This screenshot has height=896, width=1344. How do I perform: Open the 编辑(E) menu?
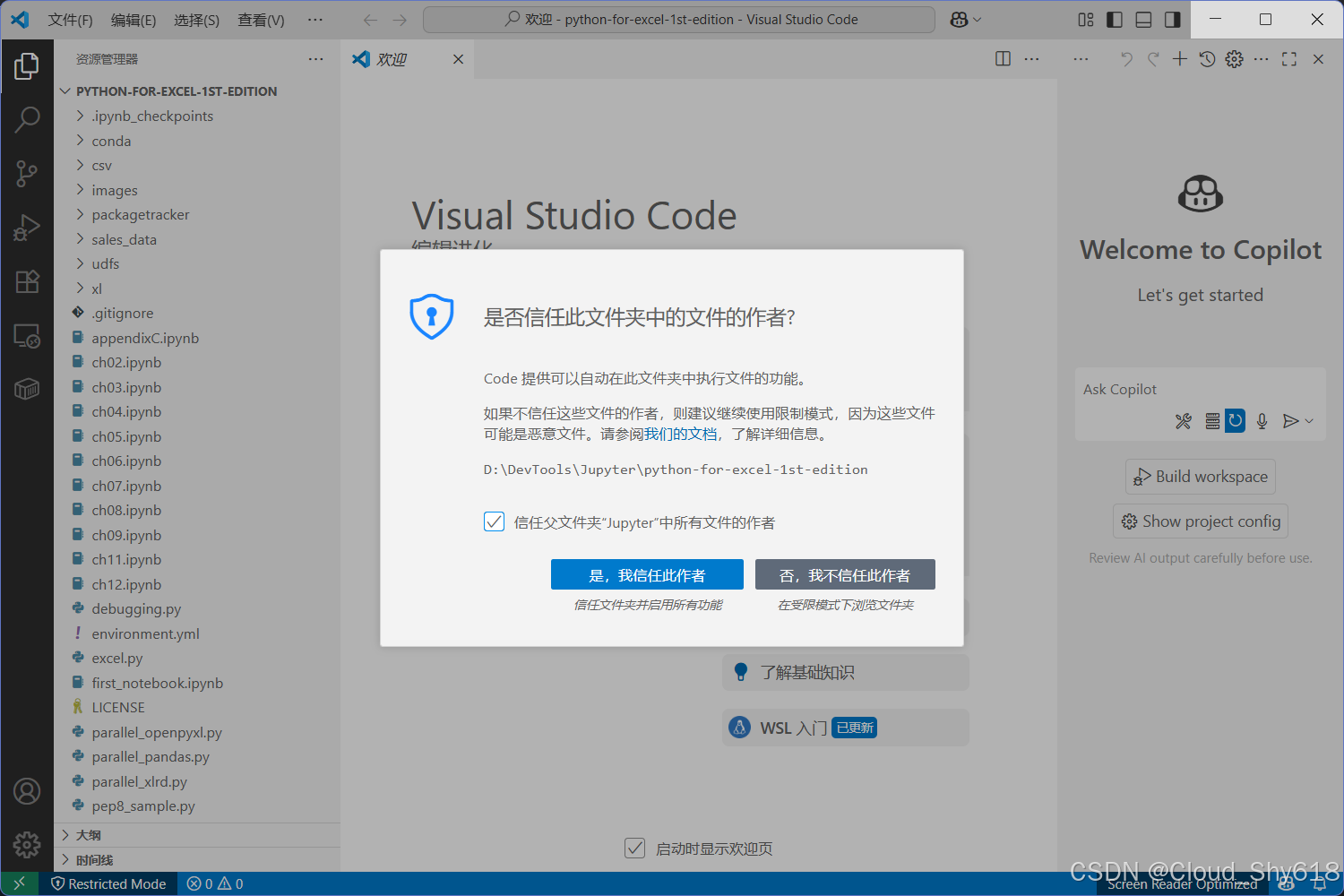[x=134, y=20]
